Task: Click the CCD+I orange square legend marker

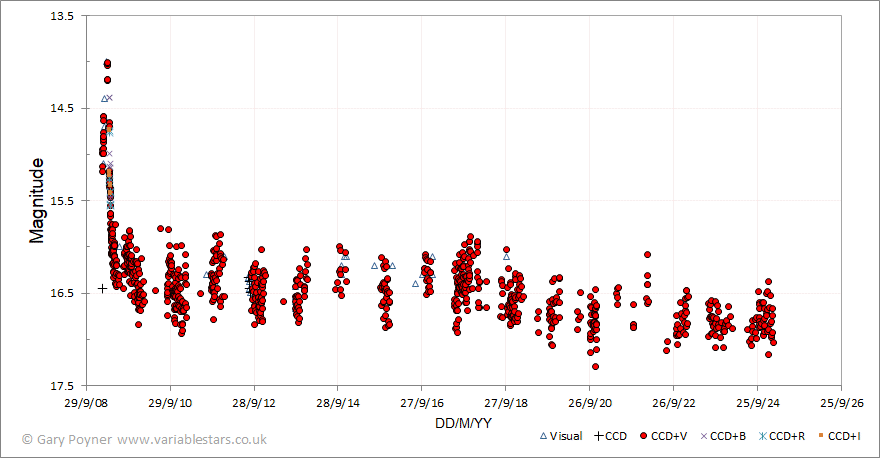Action: point(822,436)
